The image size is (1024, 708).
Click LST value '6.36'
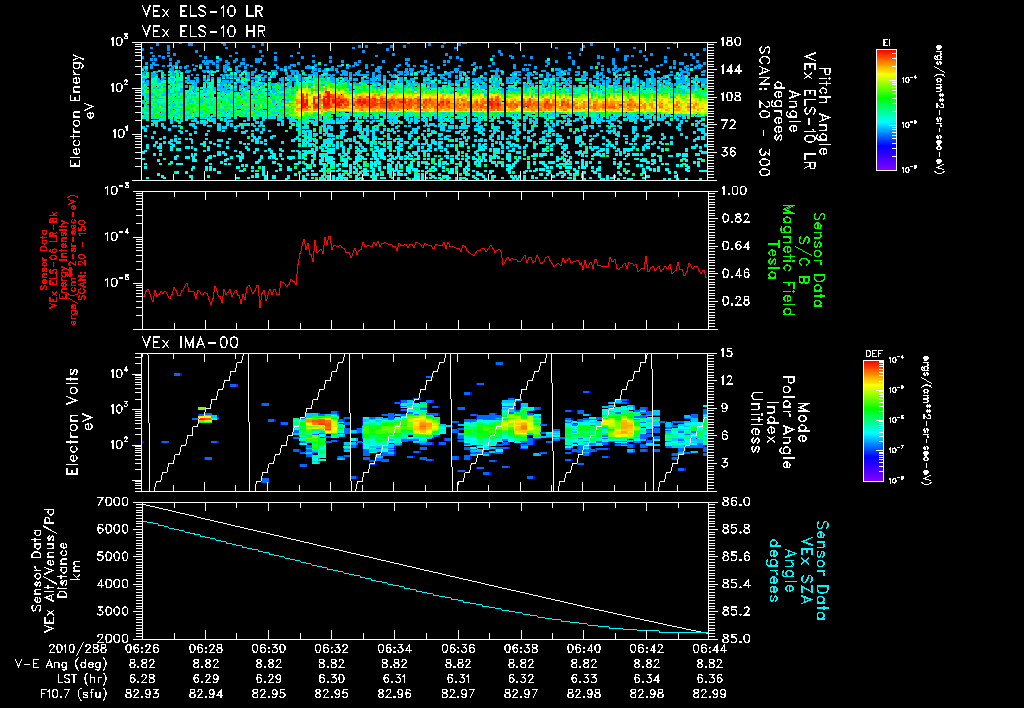tap(709, 679)
